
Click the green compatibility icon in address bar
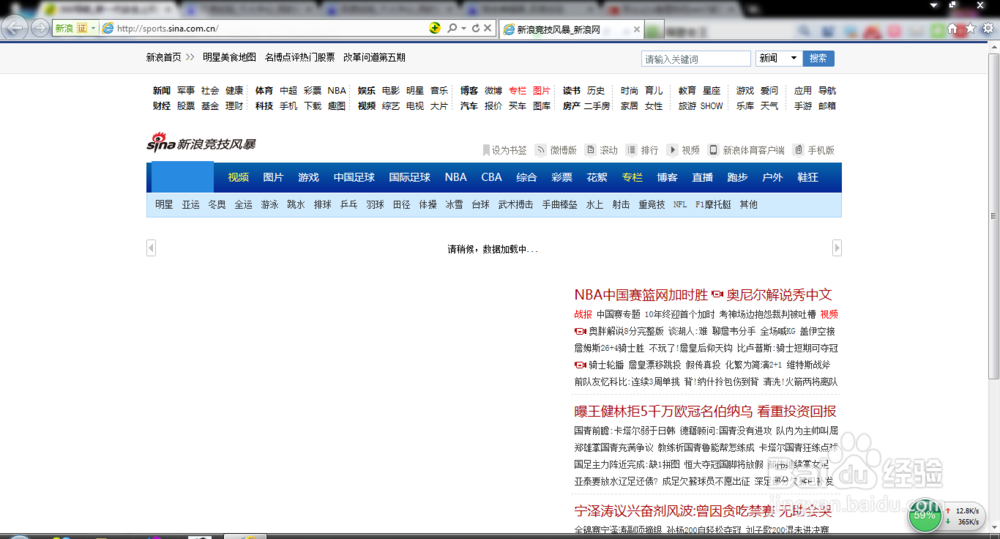435,28
